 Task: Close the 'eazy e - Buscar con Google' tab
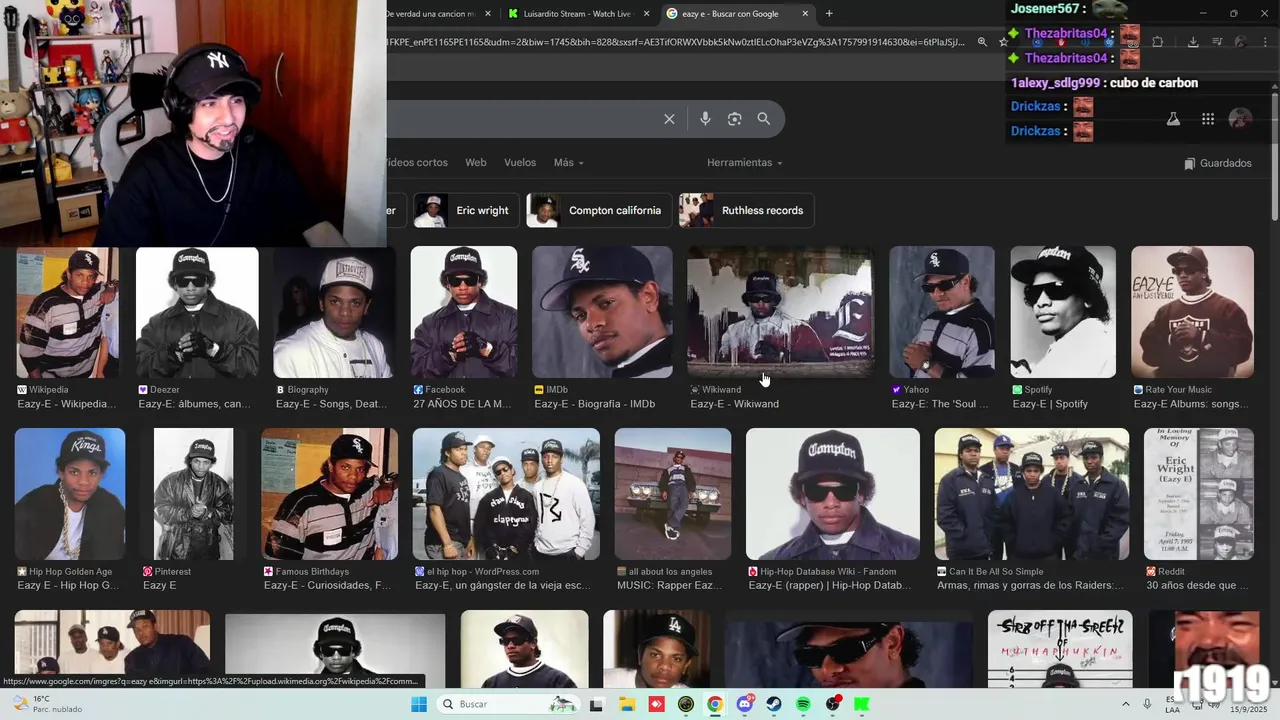coord(804,14)
